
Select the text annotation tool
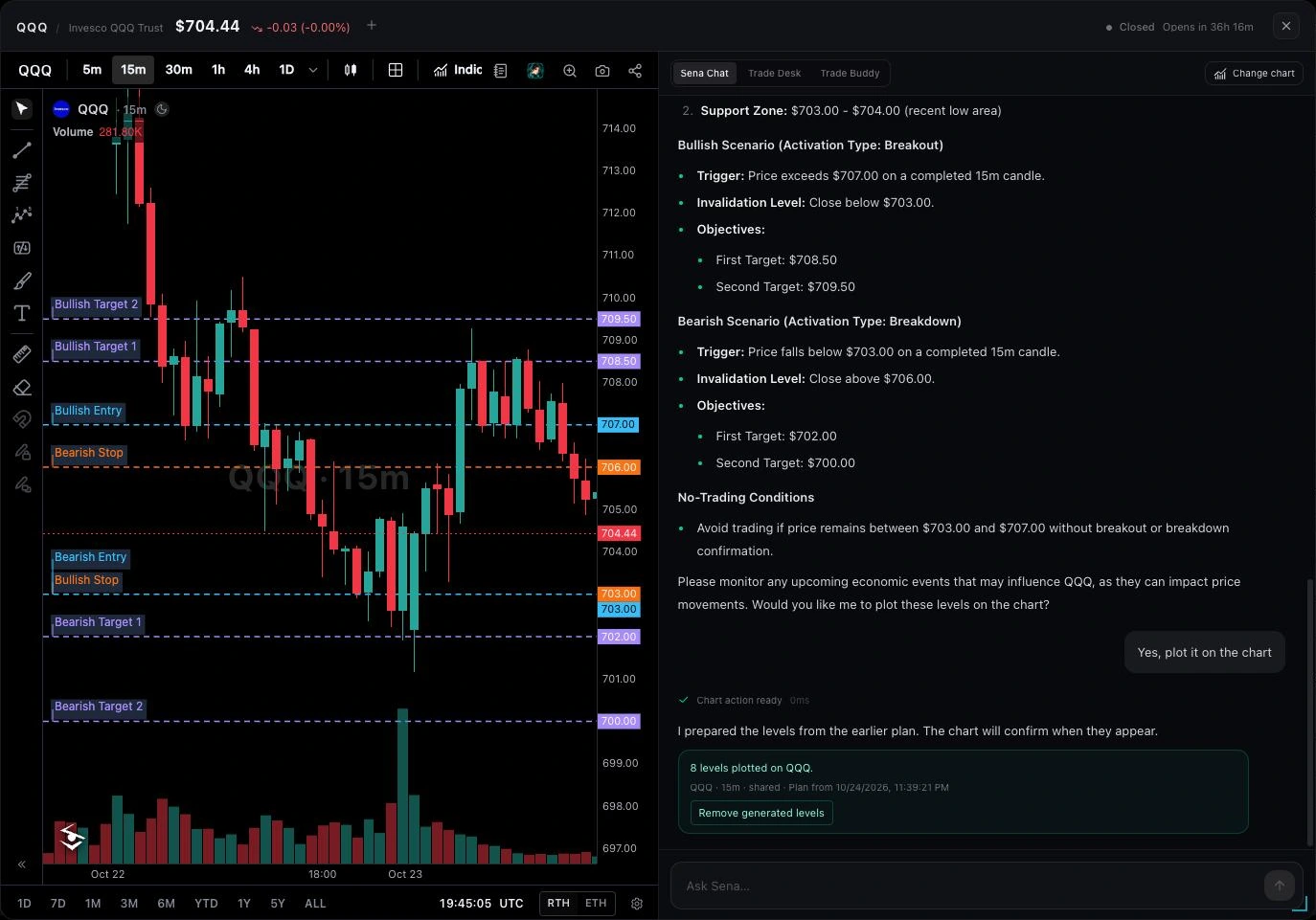coord(22,313)
